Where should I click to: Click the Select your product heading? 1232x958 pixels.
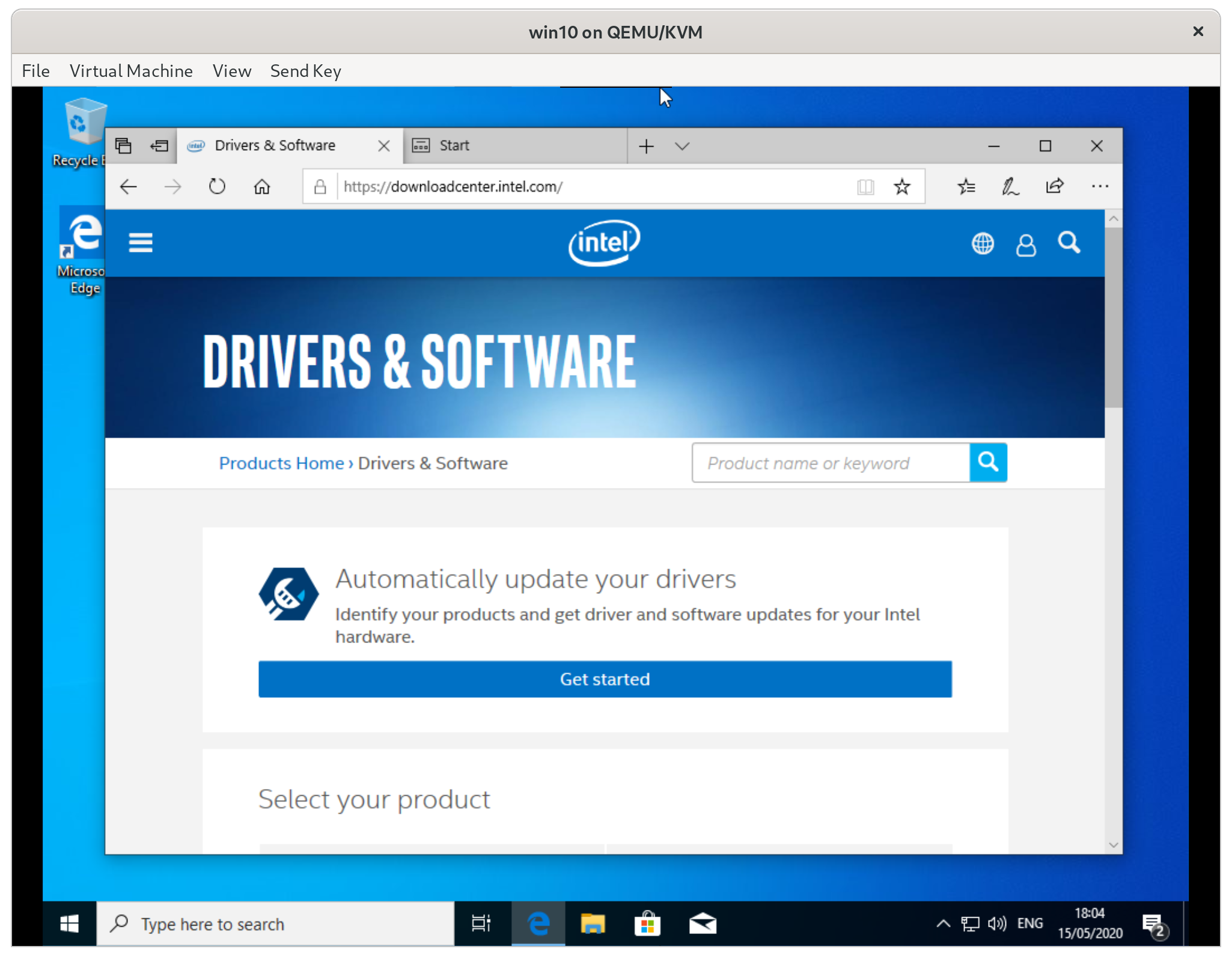(x=374, y=800)
